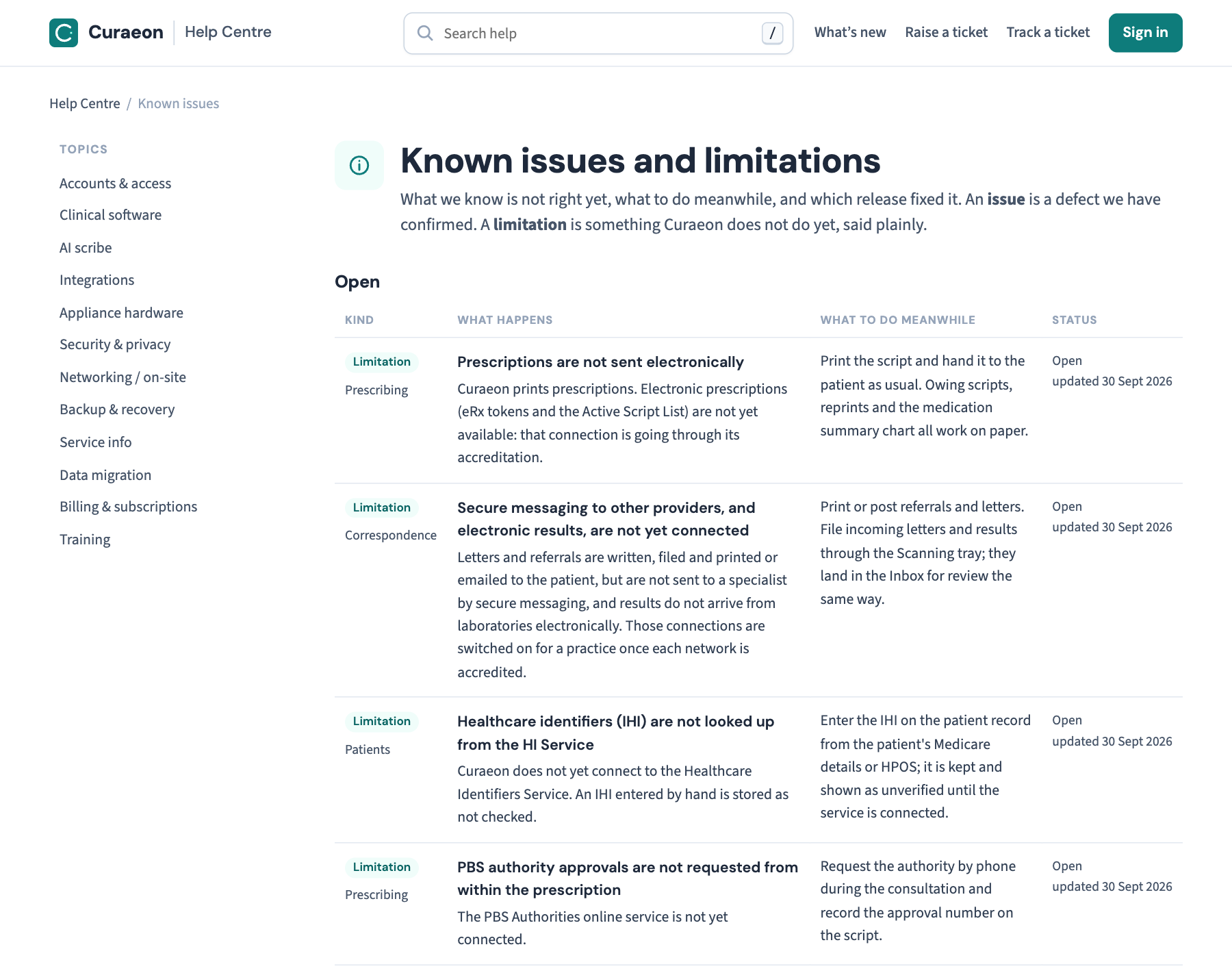Go to Help Centre breadcrumb

pos(85,103)
